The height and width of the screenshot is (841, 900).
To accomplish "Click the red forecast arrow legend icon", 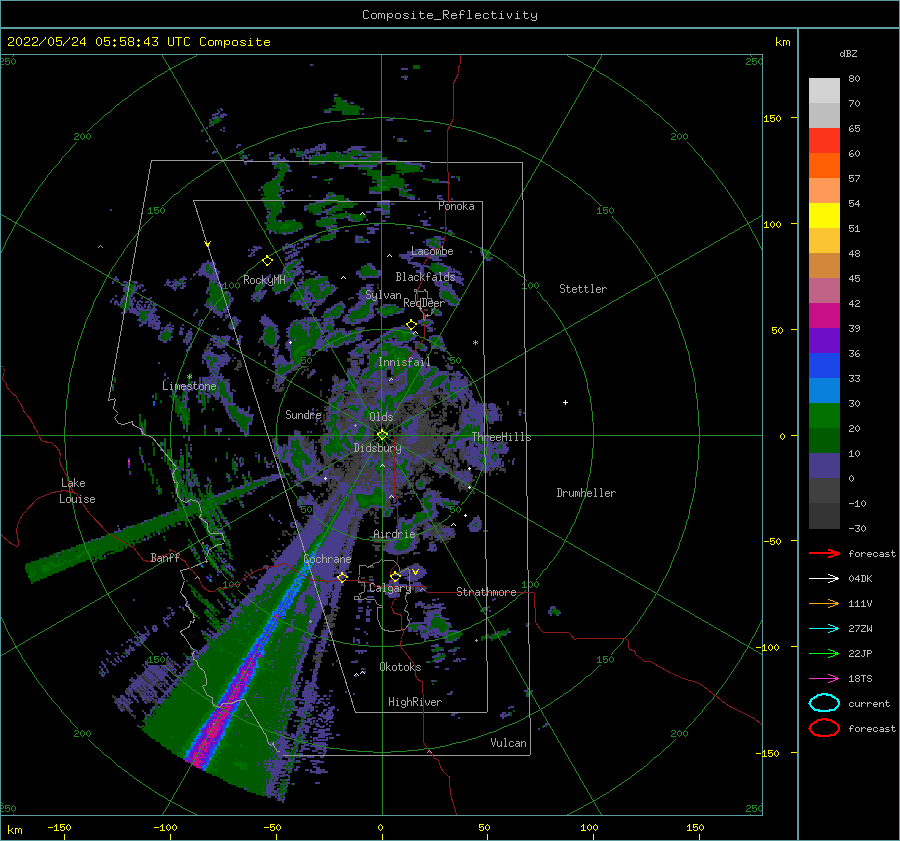I will [824, 553].
